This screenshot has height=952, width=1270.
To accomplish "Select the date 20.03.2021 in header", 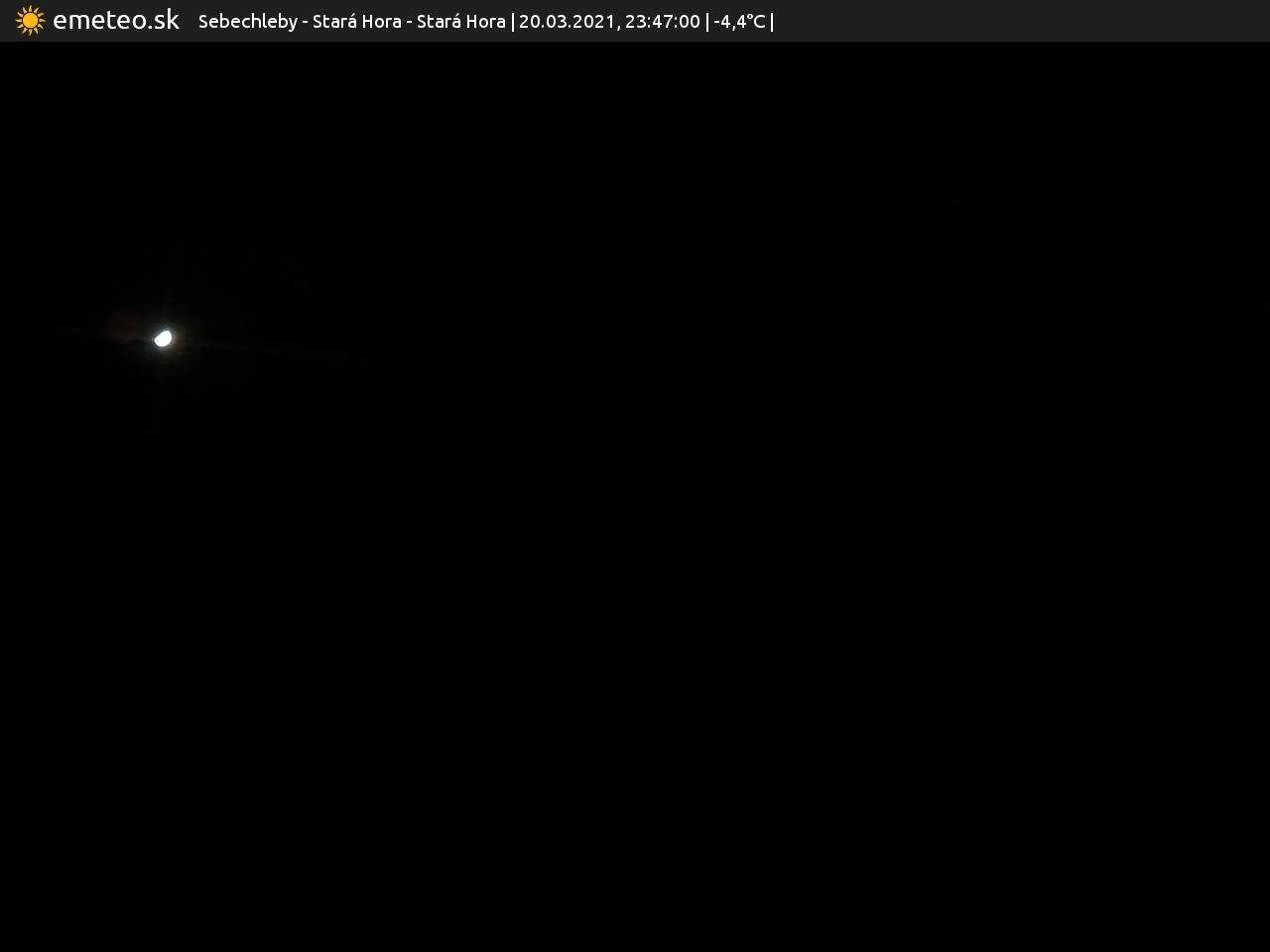I will [x=567, y=21].
